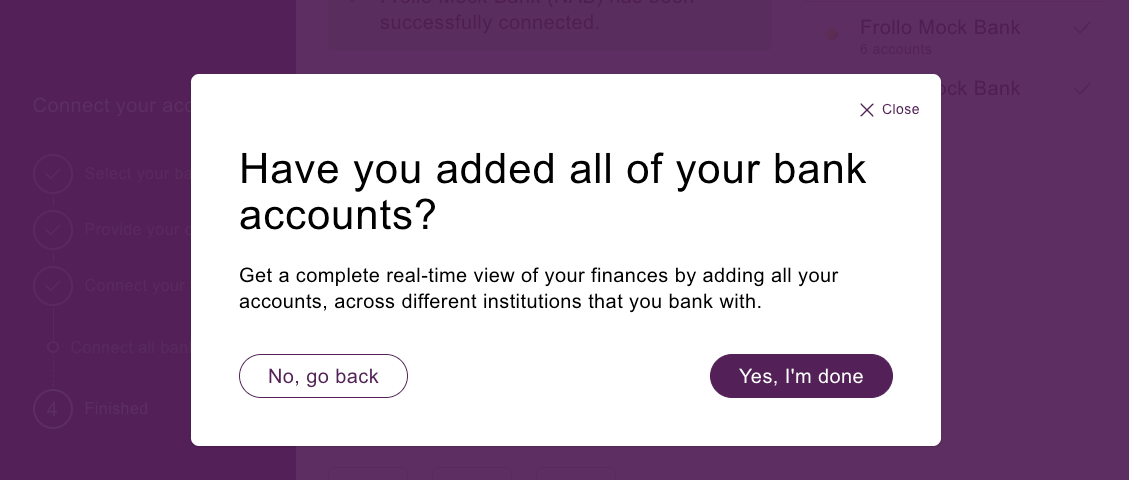Click the checkmark circle beside "Provide your" step
Viewport: 1129px width, 480px height.
(x=53, y=230)
